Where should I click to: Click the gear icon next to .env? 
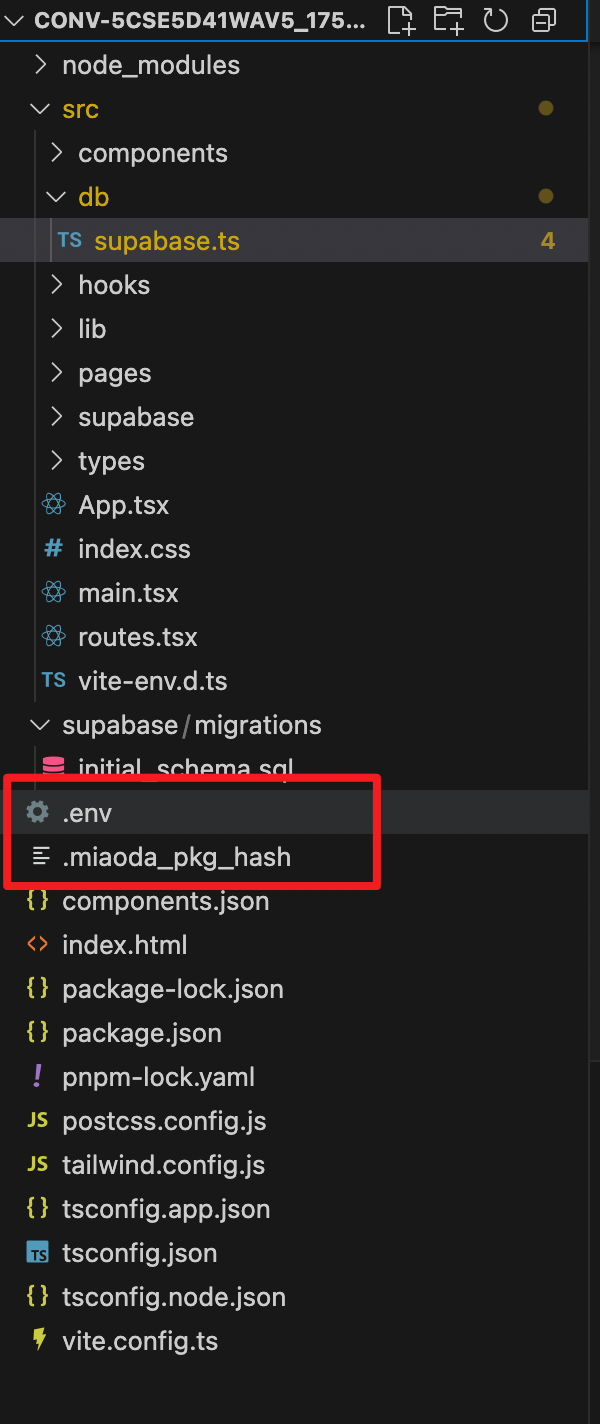37,813
